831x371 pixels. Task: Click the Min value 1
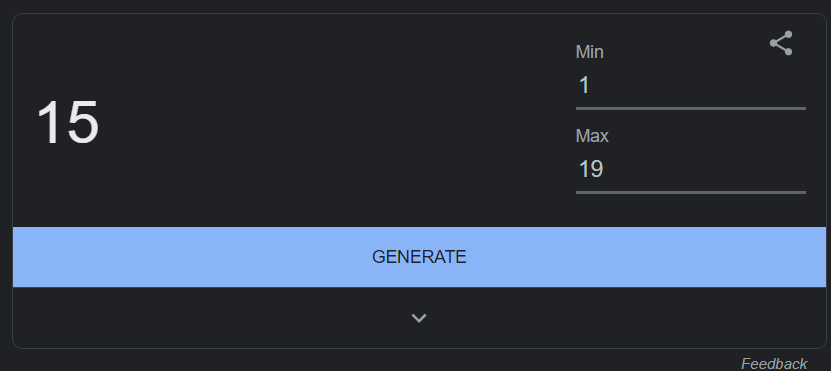point(584,85)
